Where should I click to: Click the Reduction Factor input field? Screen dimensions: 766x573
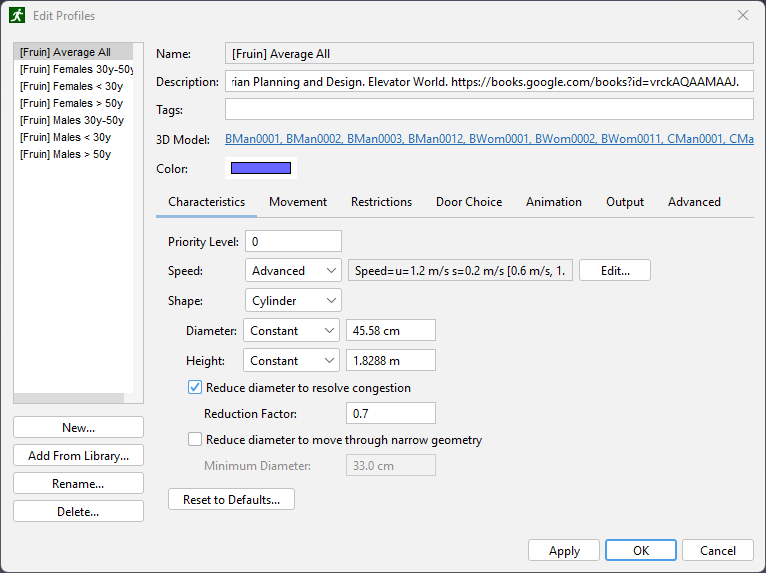[x=390, y=413]
